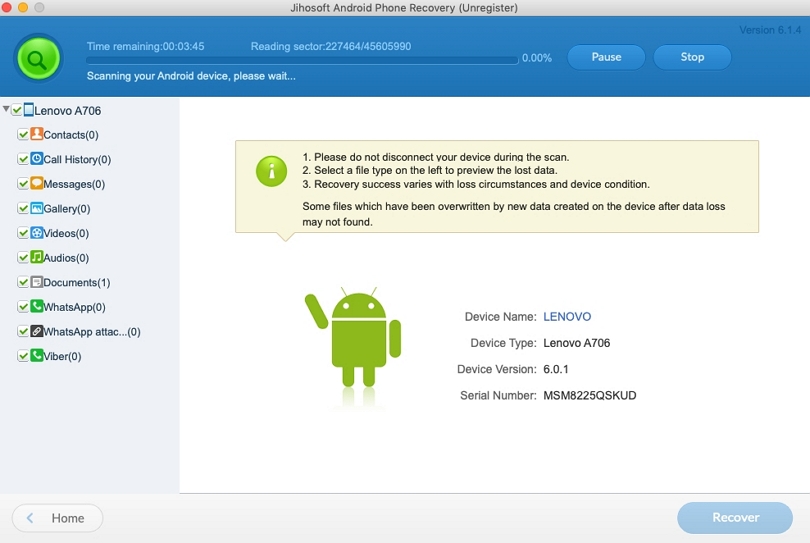810x543 pixels.
Task: Open Viber(0) category
Action: point(62,356)
